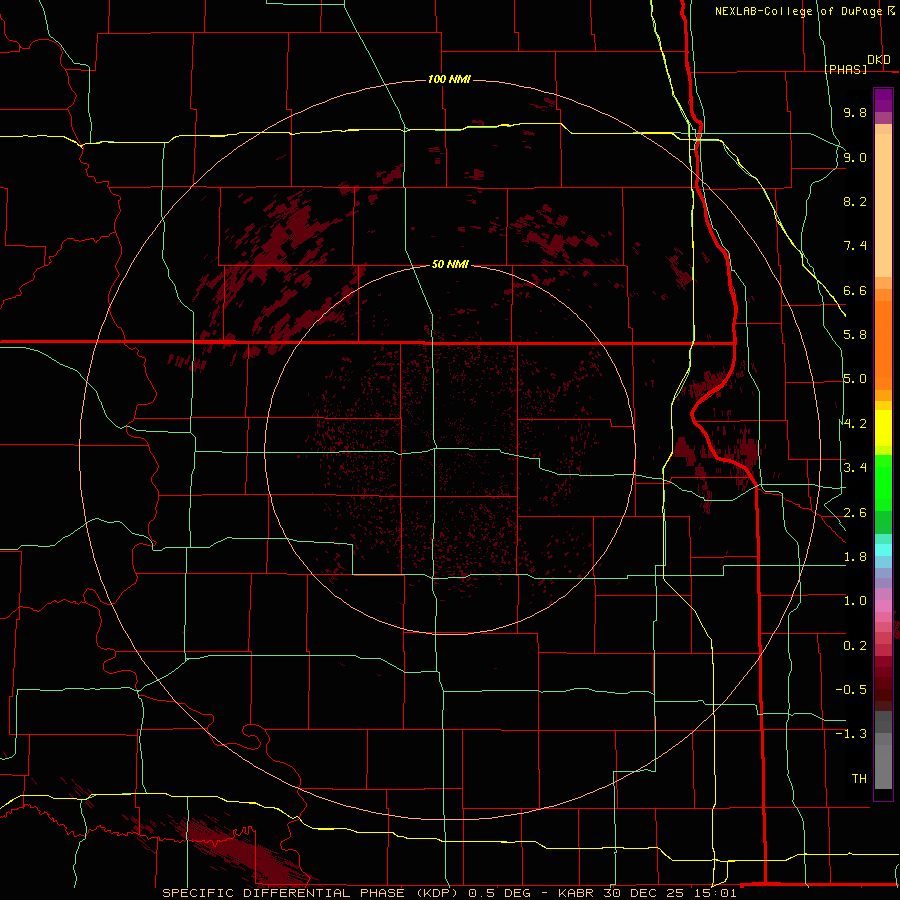Click the 5.0 value on the color scale
Image resolution: width=900 pixels, height=900 pixels.
pos(855,379)
